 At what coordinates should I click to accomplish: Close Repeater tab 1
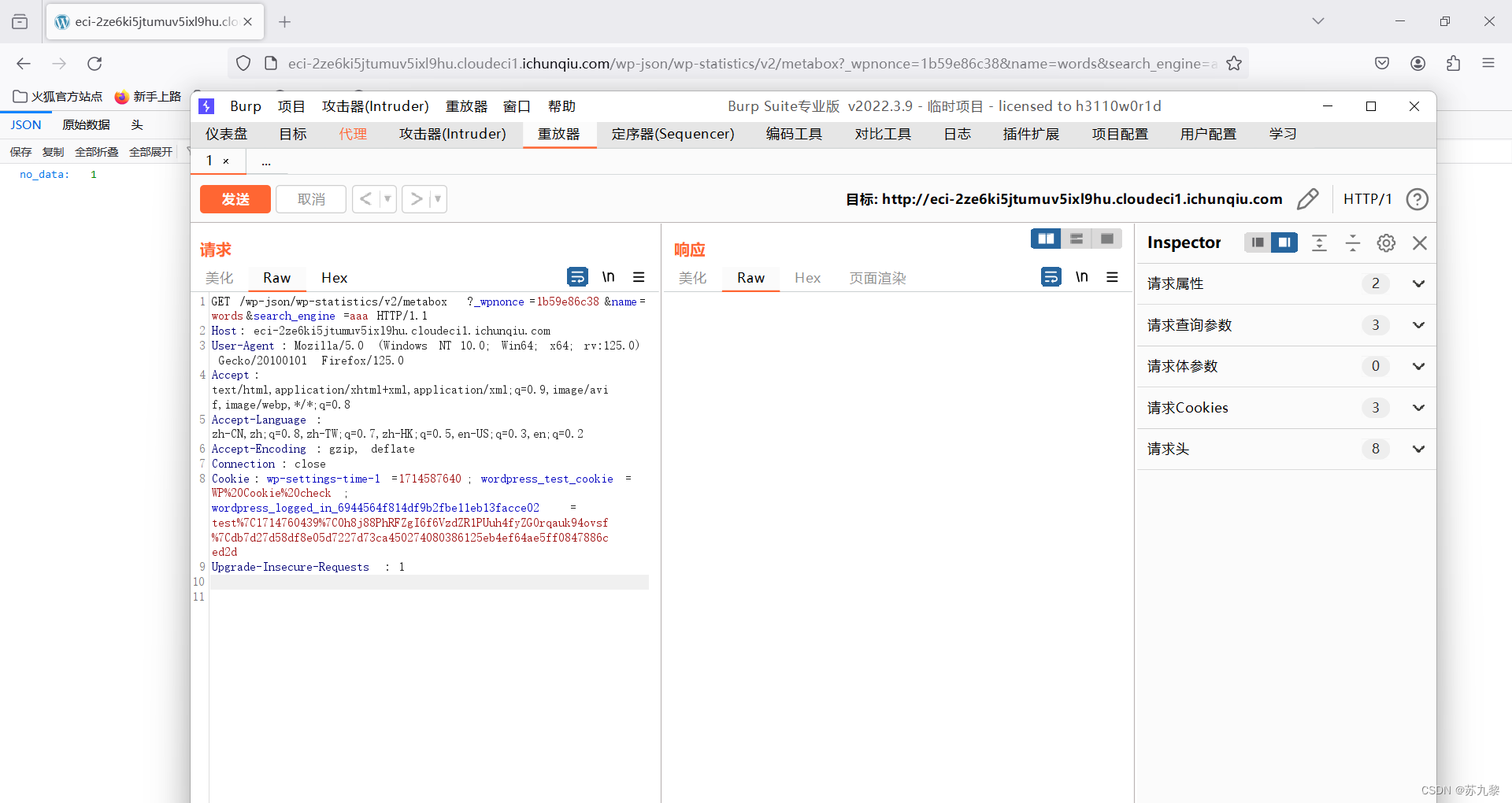[x=226, y=161]
